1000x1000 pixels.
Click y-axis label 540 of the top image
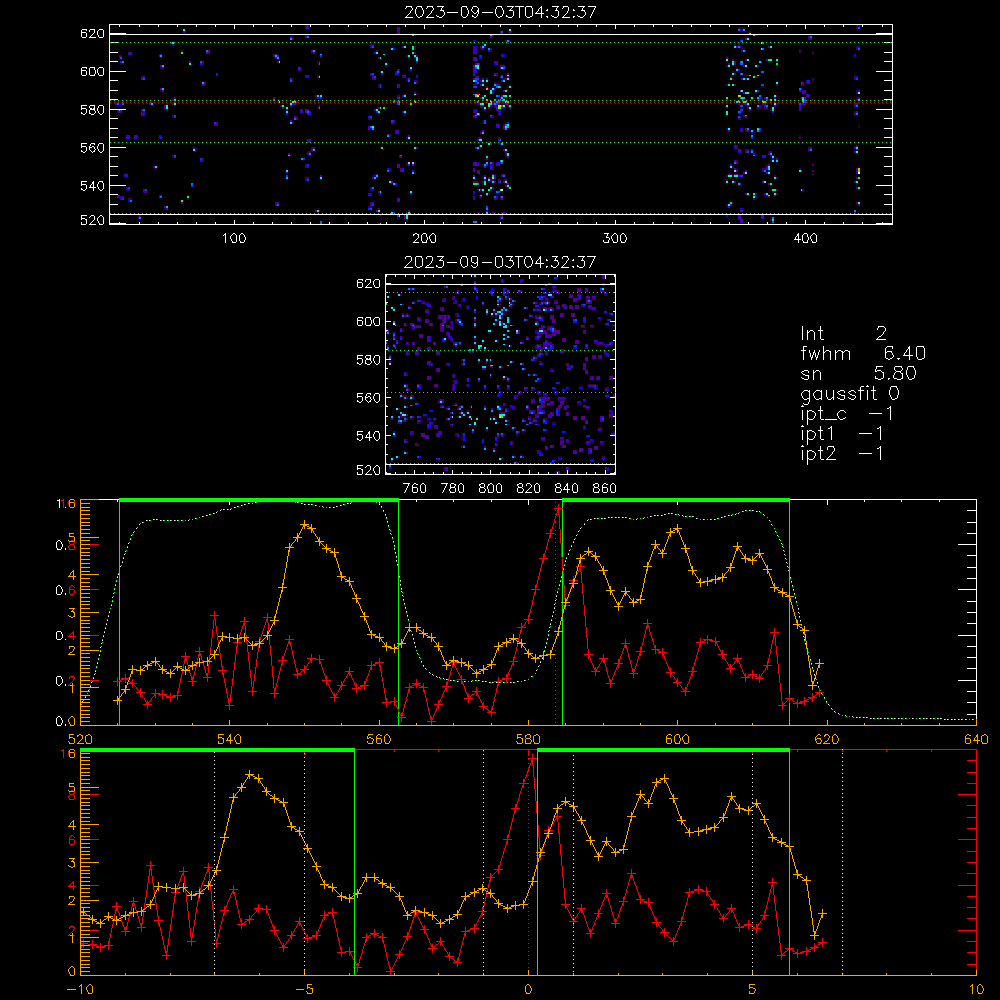pos(92,186)
